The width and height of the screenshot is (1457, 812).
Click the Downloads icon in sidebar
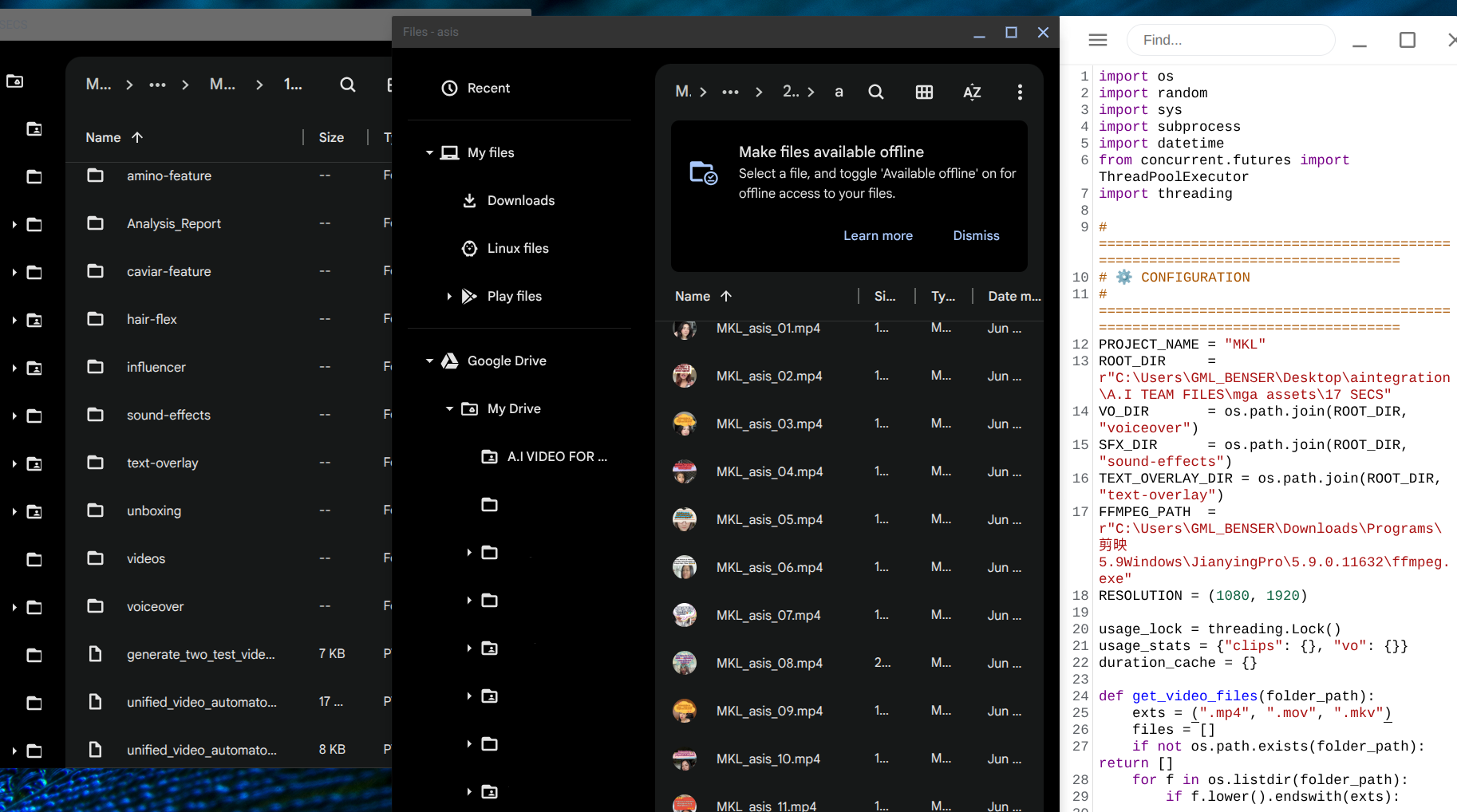[470, 200]
